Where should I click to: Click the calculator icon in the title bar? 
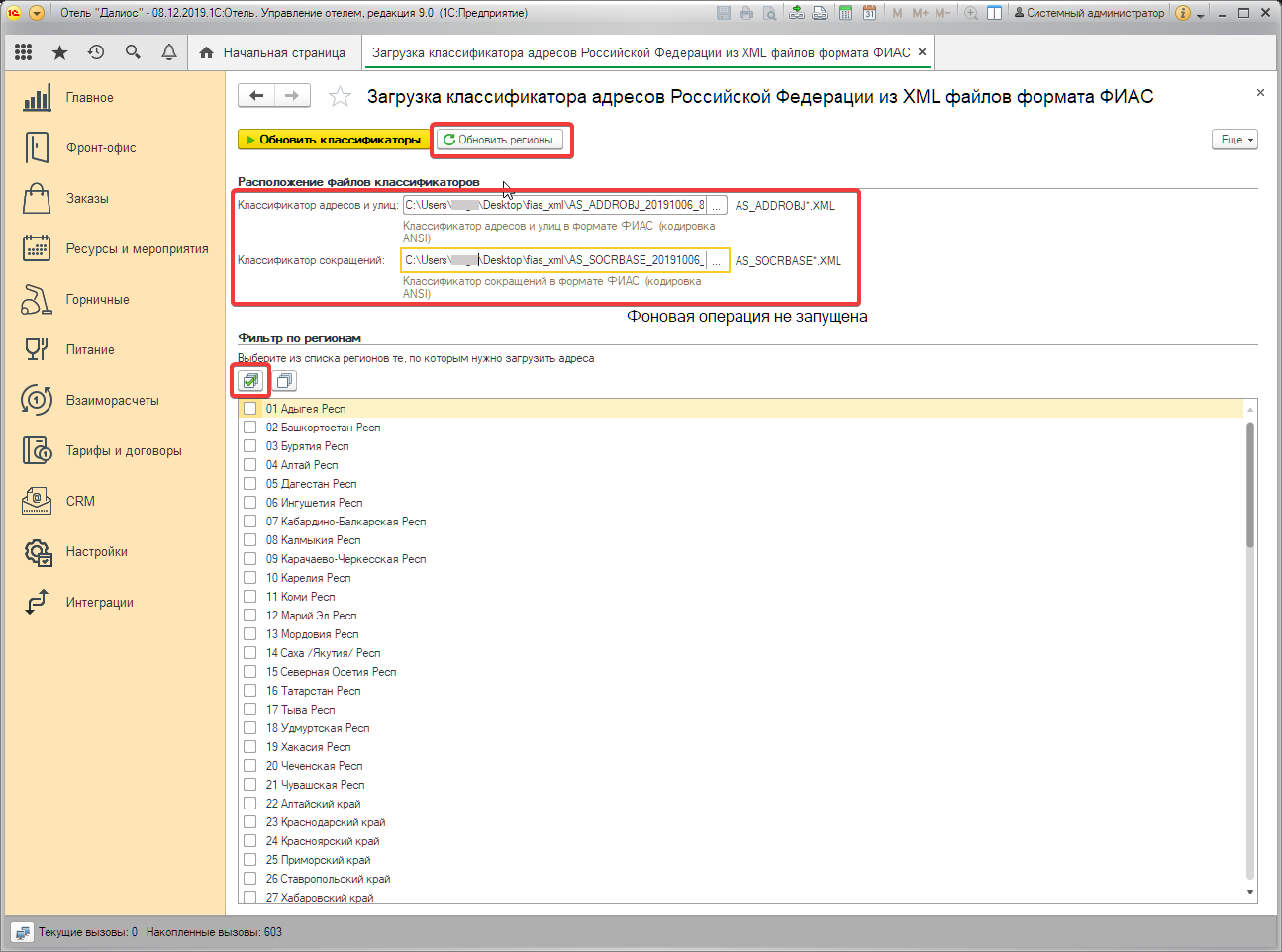(845, 13)
